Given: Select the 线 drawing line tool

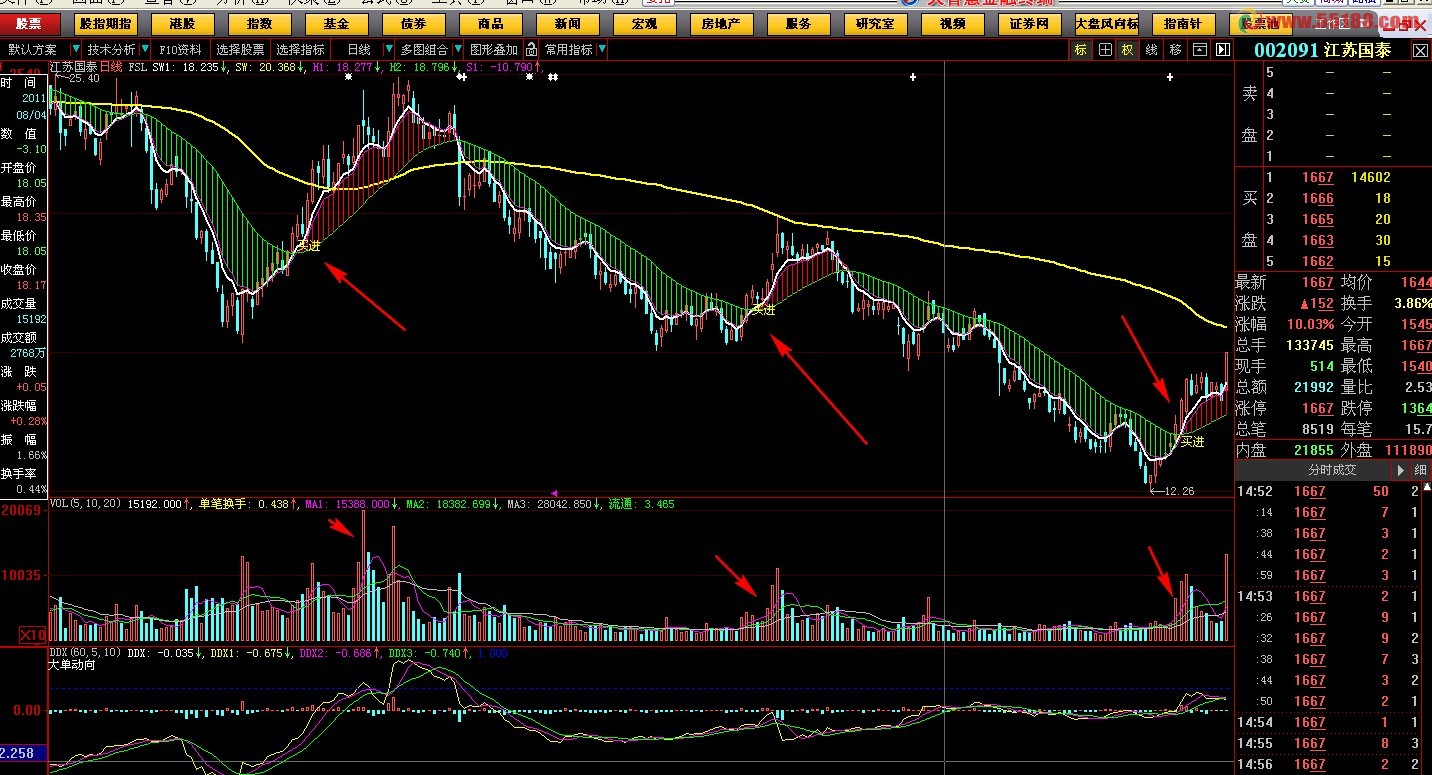Looking at the screenshot, I should pyautogui.click(x=1151, y=49).
